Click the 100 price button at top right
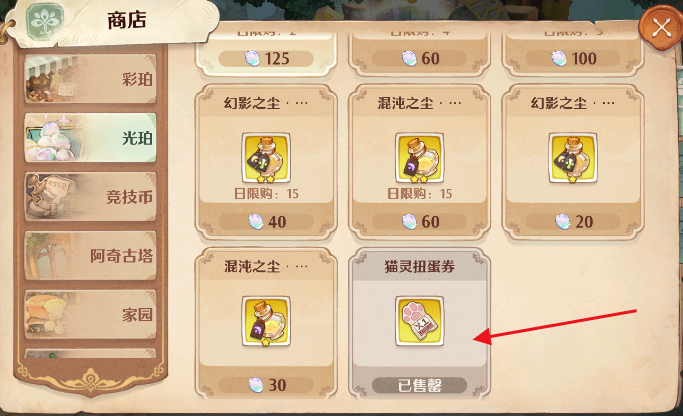This screenshot has height=416, width=683. [x=573, y=58]
